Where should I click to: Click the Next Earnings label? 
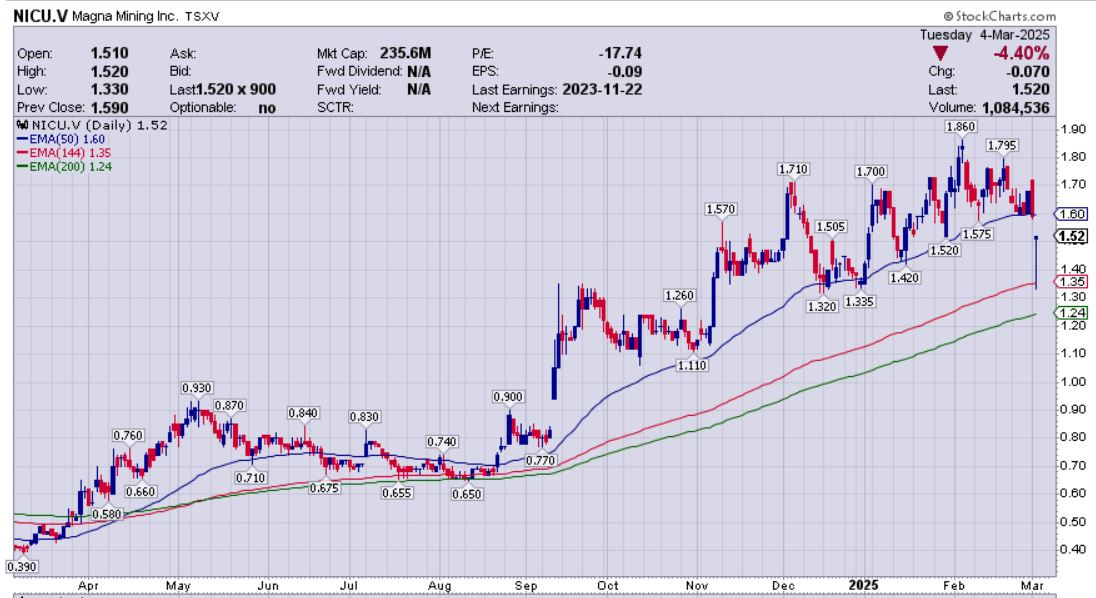point(515,108)
